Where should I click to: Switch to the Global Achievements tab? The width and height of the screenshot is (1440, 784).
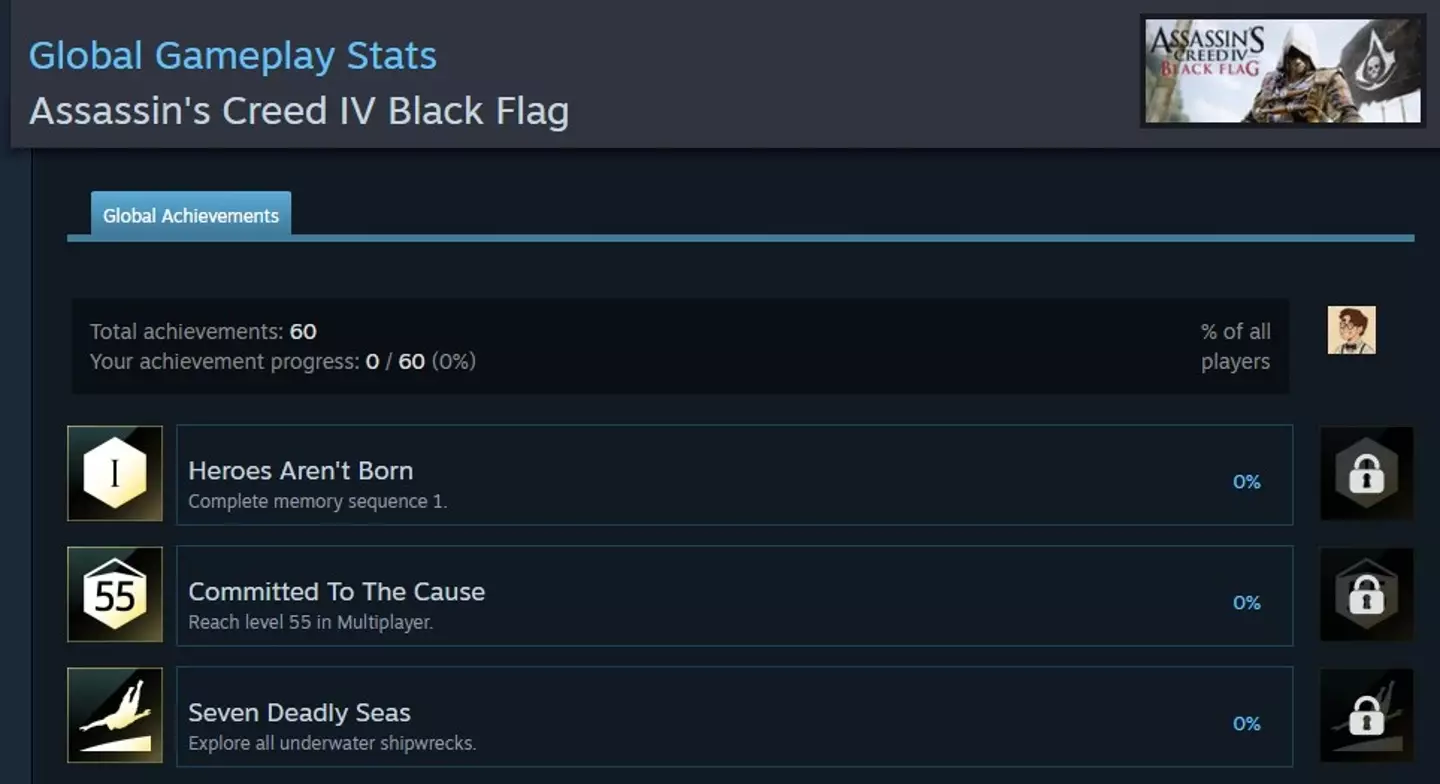click(190, 215)
